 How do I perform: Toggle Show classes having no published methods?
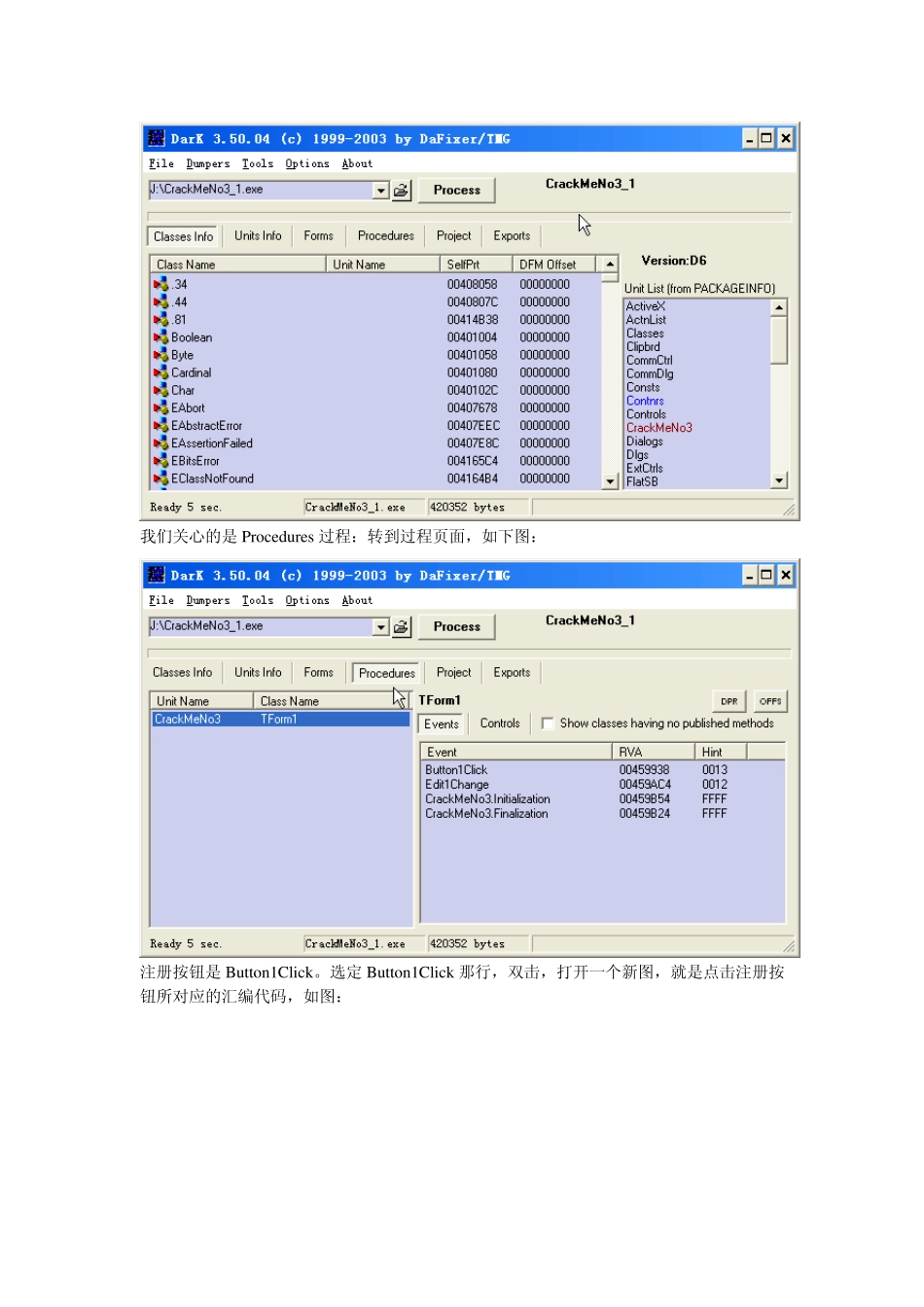pyautogui.click(x=548, y=724)
